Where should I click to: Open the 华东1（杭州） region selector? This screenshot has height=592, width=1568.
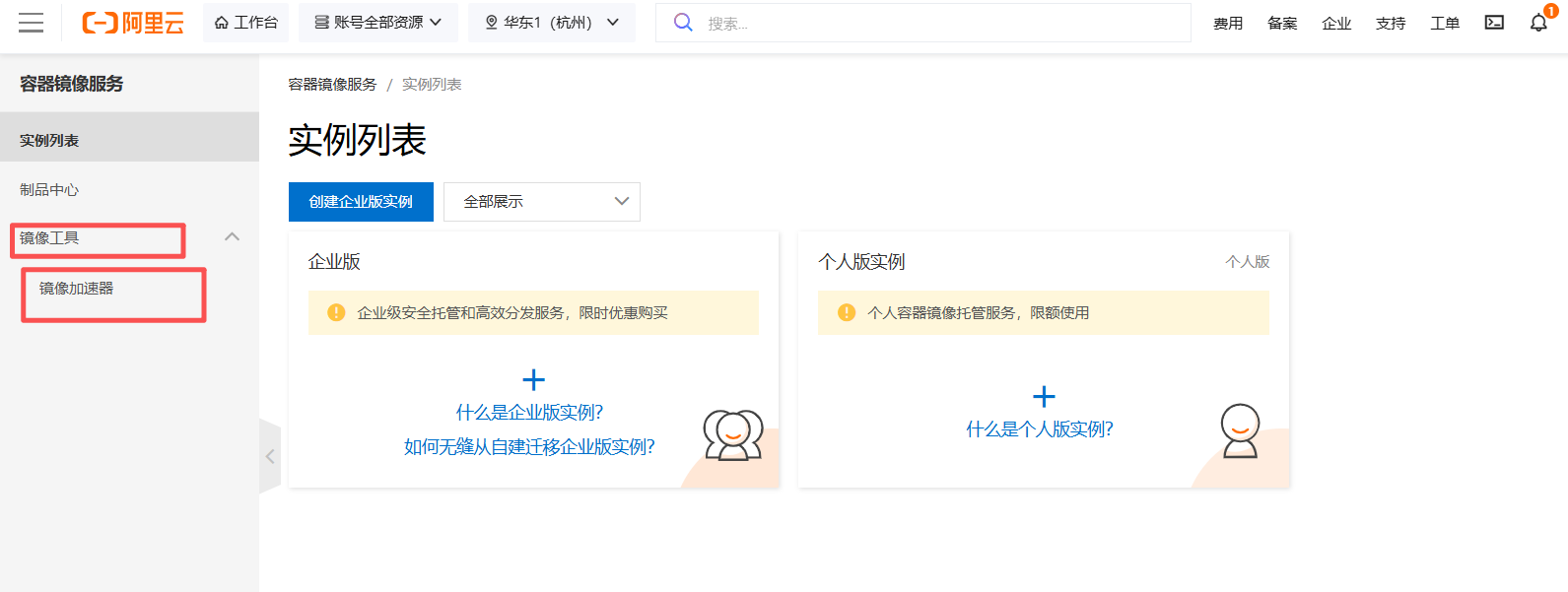point(552,23)
